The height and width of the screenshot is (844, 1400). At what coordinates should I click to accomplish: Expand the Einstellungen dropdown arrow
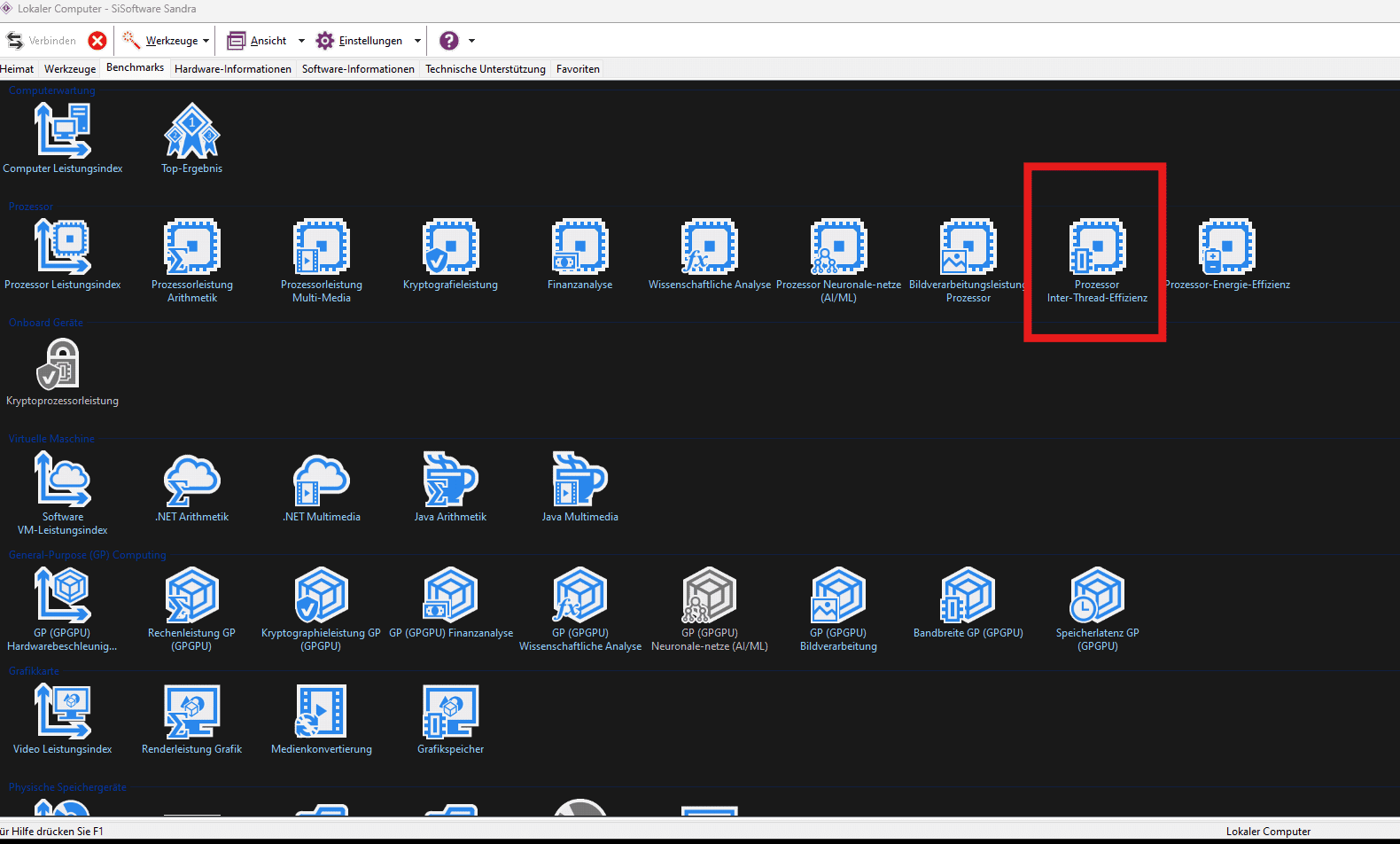(x=417, y=41)
